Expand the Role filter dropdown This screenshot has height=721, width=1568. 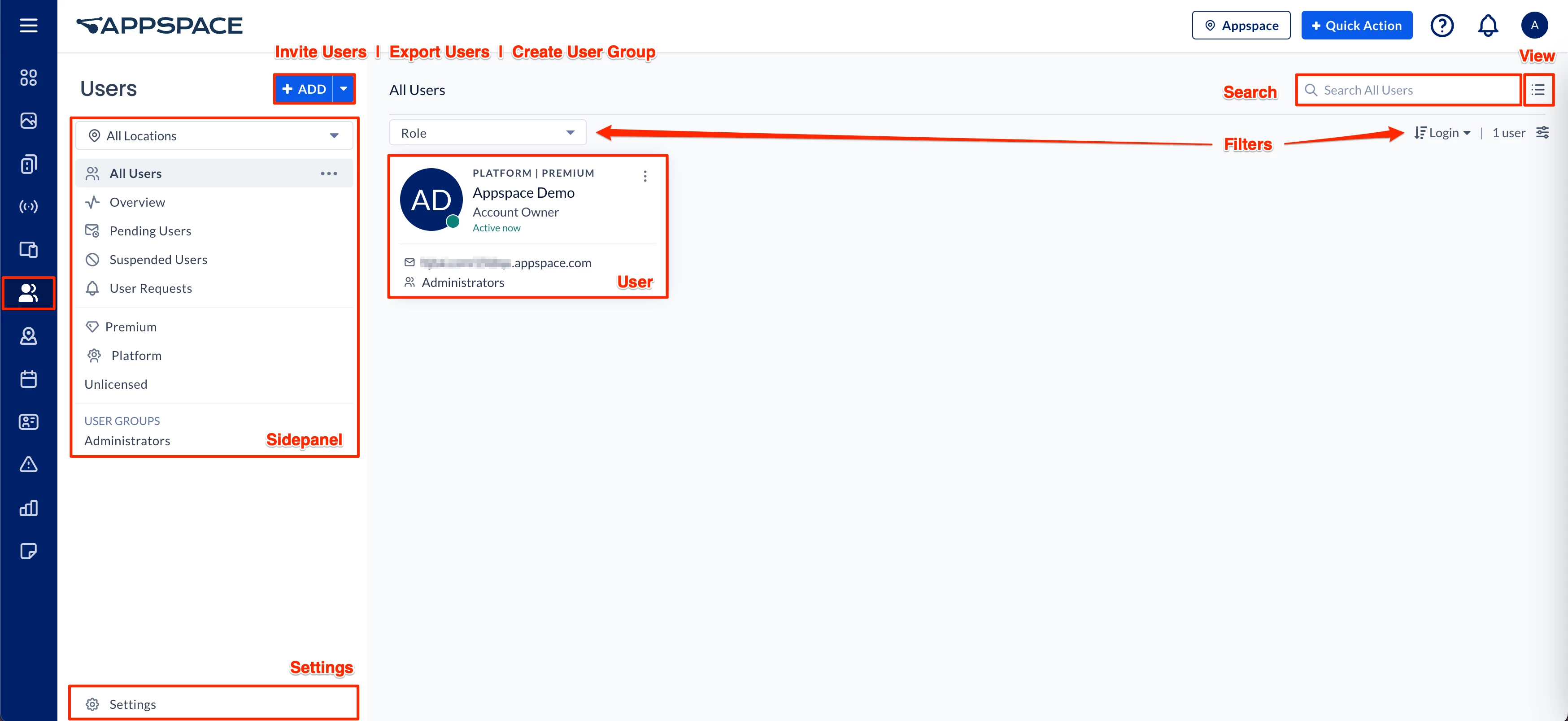click(488, 133)
